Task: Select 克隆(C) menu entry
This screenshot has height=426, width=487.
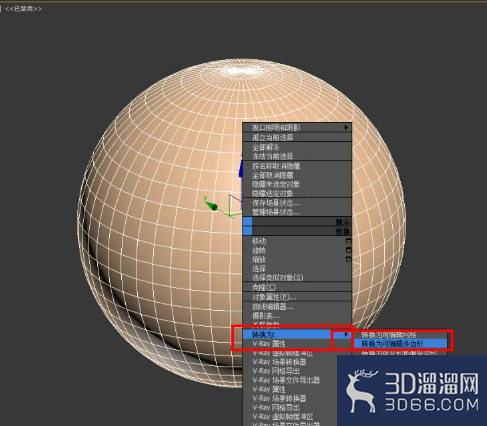Action: click(x=297, y=287)
